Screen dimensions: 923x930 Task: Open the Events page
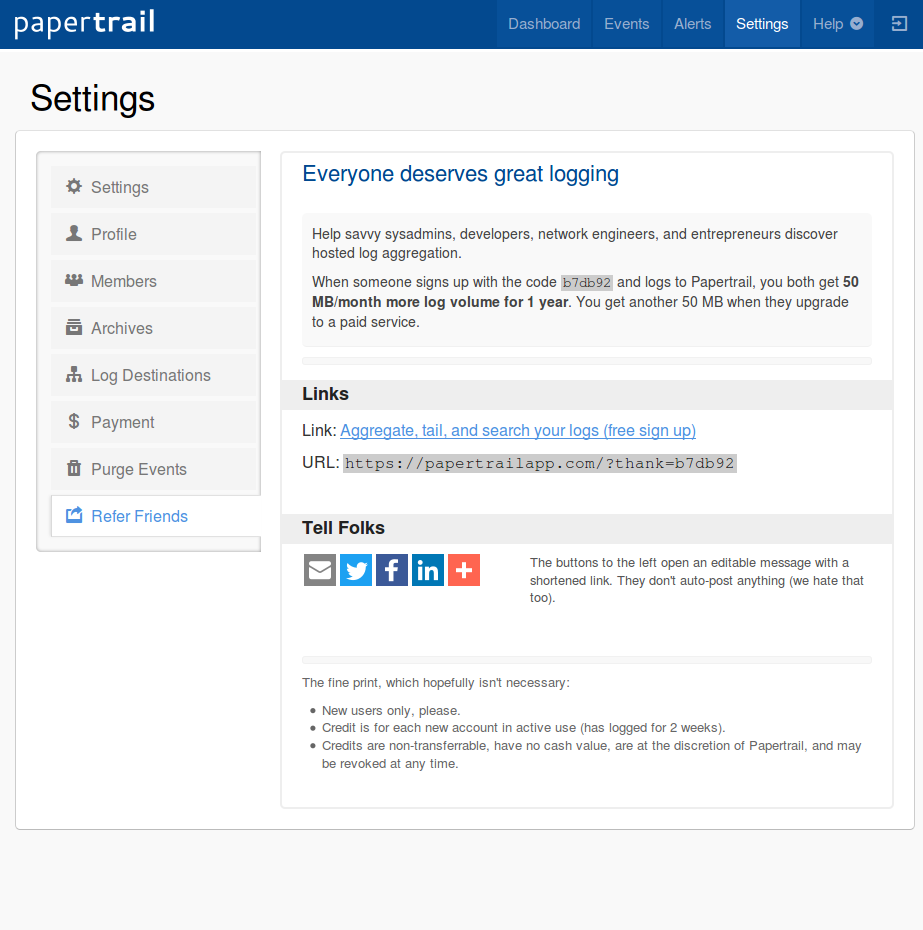[626, 24]
